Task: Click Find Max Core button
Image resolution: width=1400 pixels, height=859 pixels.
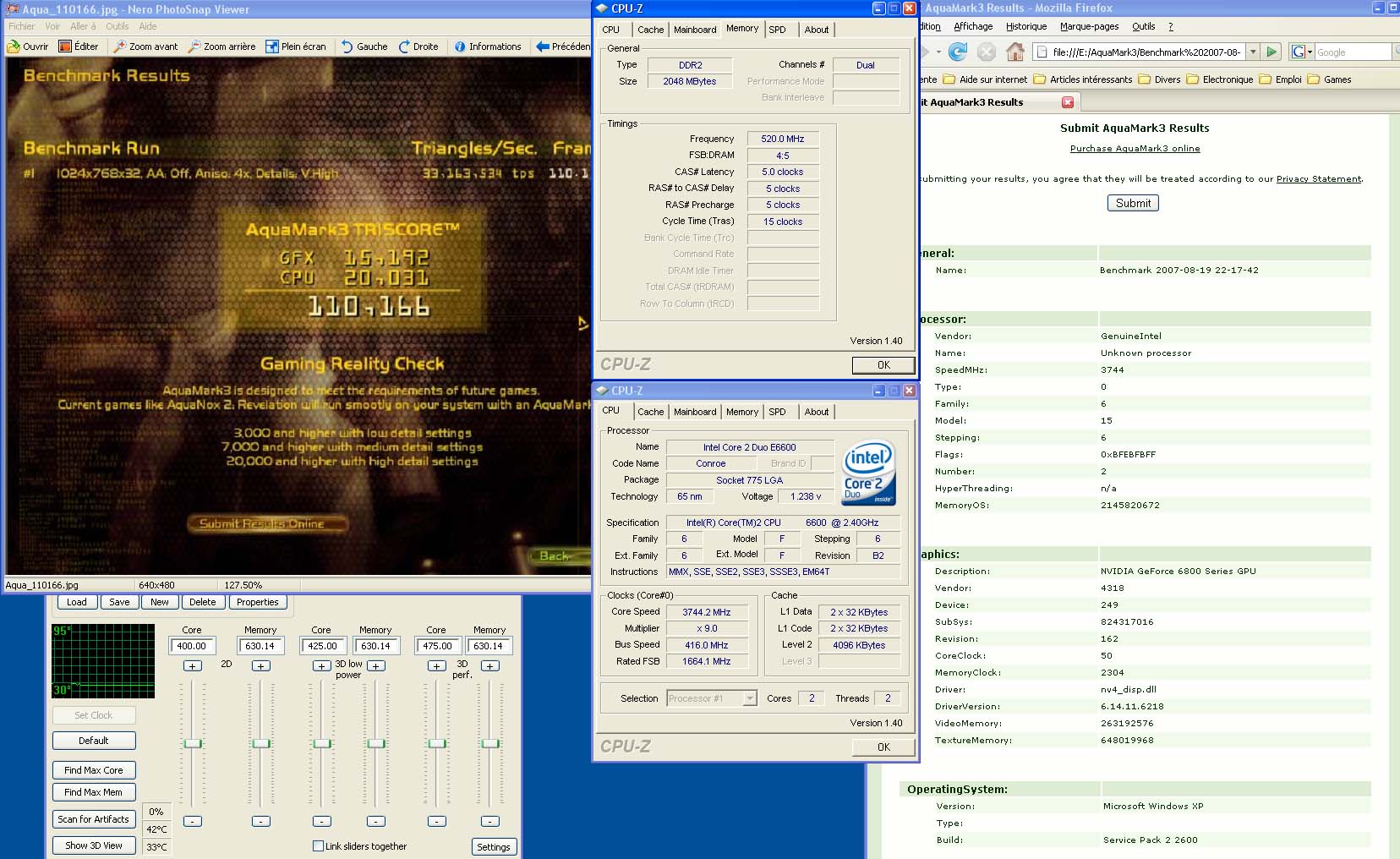Action: (94, 770)
